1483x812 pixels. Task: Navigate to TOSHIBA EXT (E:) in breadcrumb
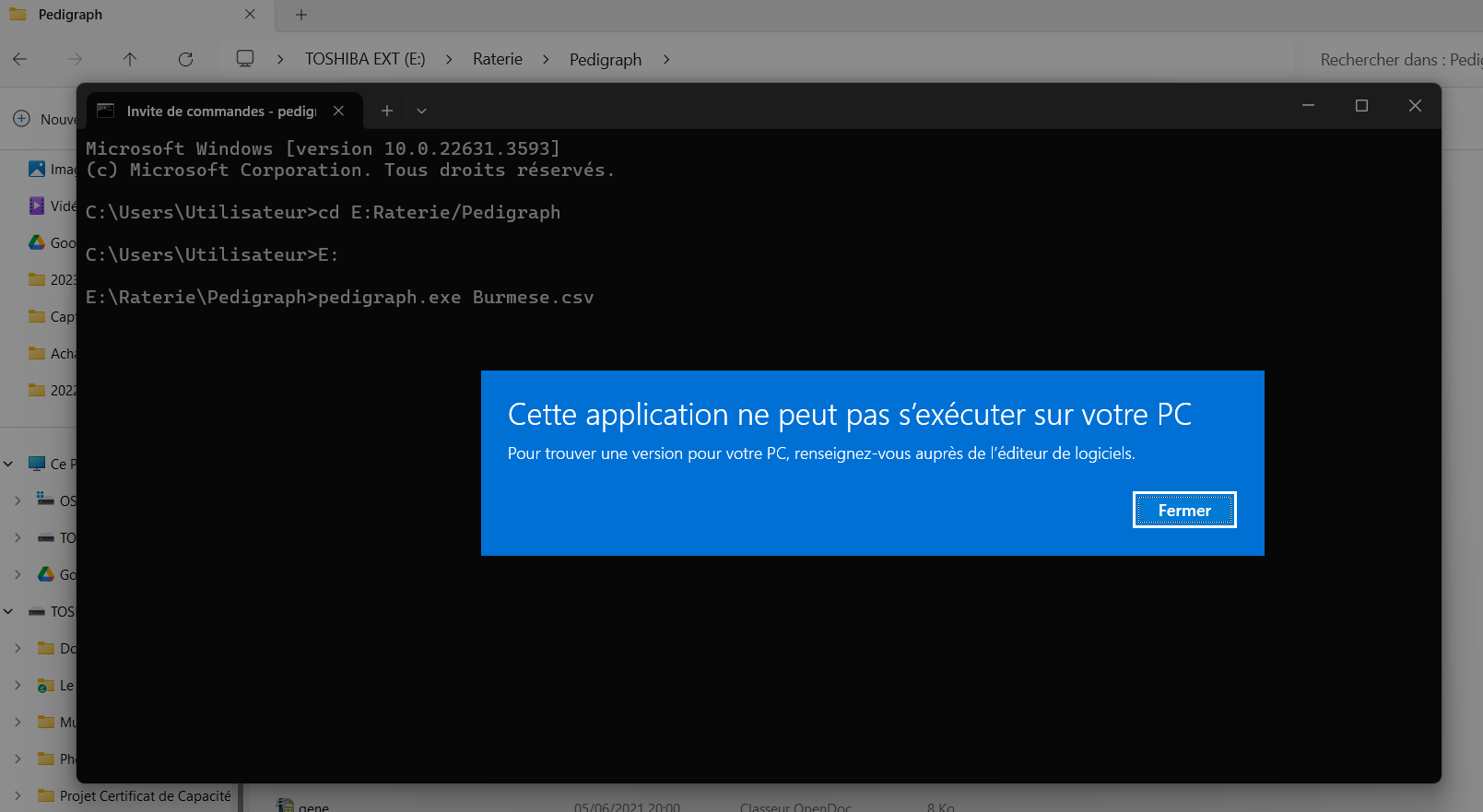[x=365, y=59]
